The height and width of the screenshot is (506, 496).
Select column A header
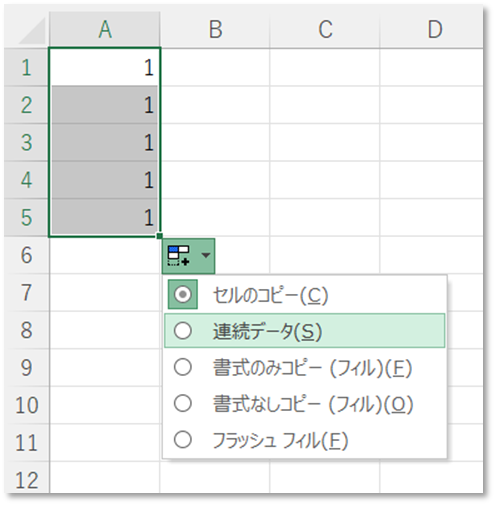tap(105, 29)
